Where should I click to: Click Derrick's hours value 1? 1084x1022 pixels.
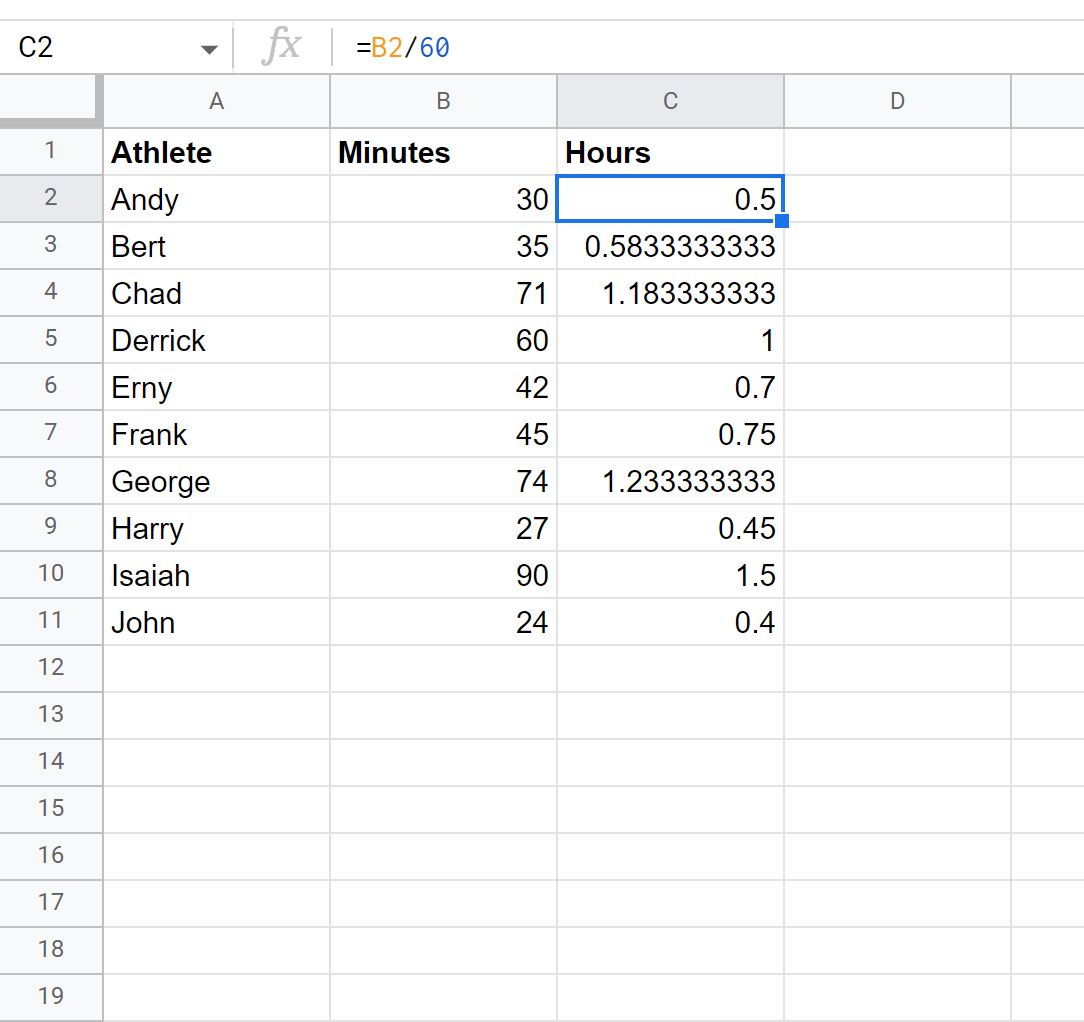pyautogui.click(x=670, y=340)
